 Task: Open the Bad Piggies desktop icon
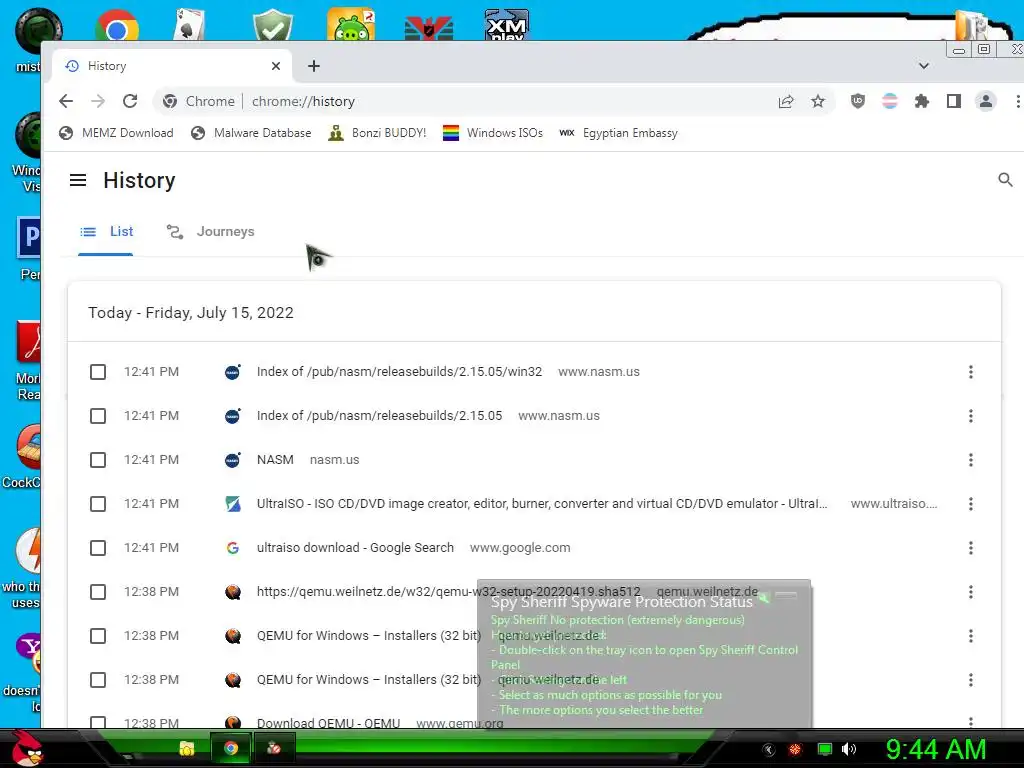click(351, 25)
